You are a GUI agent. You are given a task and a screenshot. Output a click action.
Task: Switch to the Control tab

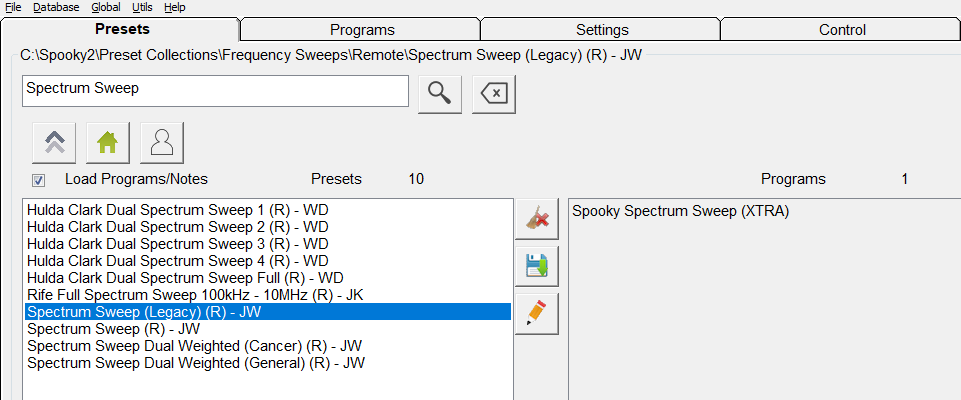click(x=842, y=30)
